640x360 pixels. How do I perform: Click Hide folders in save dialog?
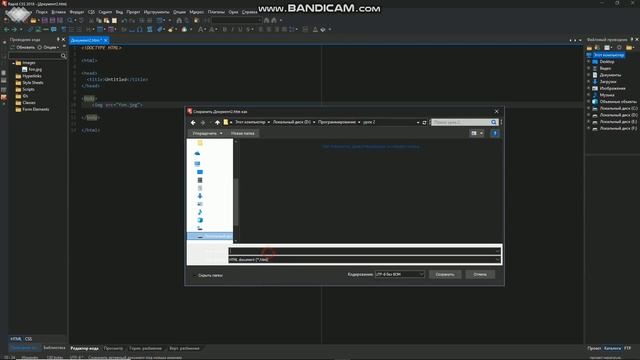point(207,276)
